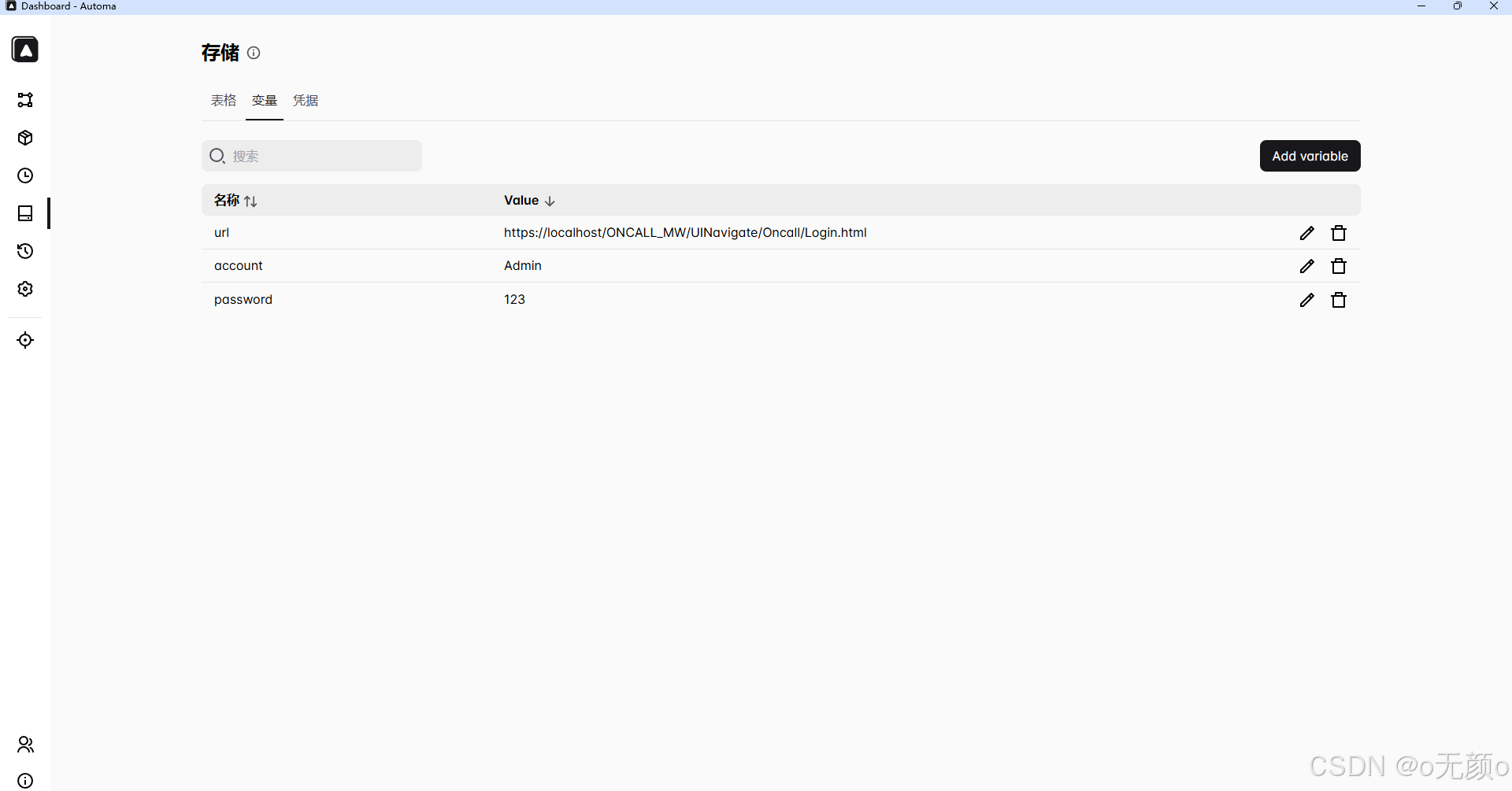Switch to the 表格 tab
Screen dimensions: 1512x791
coord(224,101)
